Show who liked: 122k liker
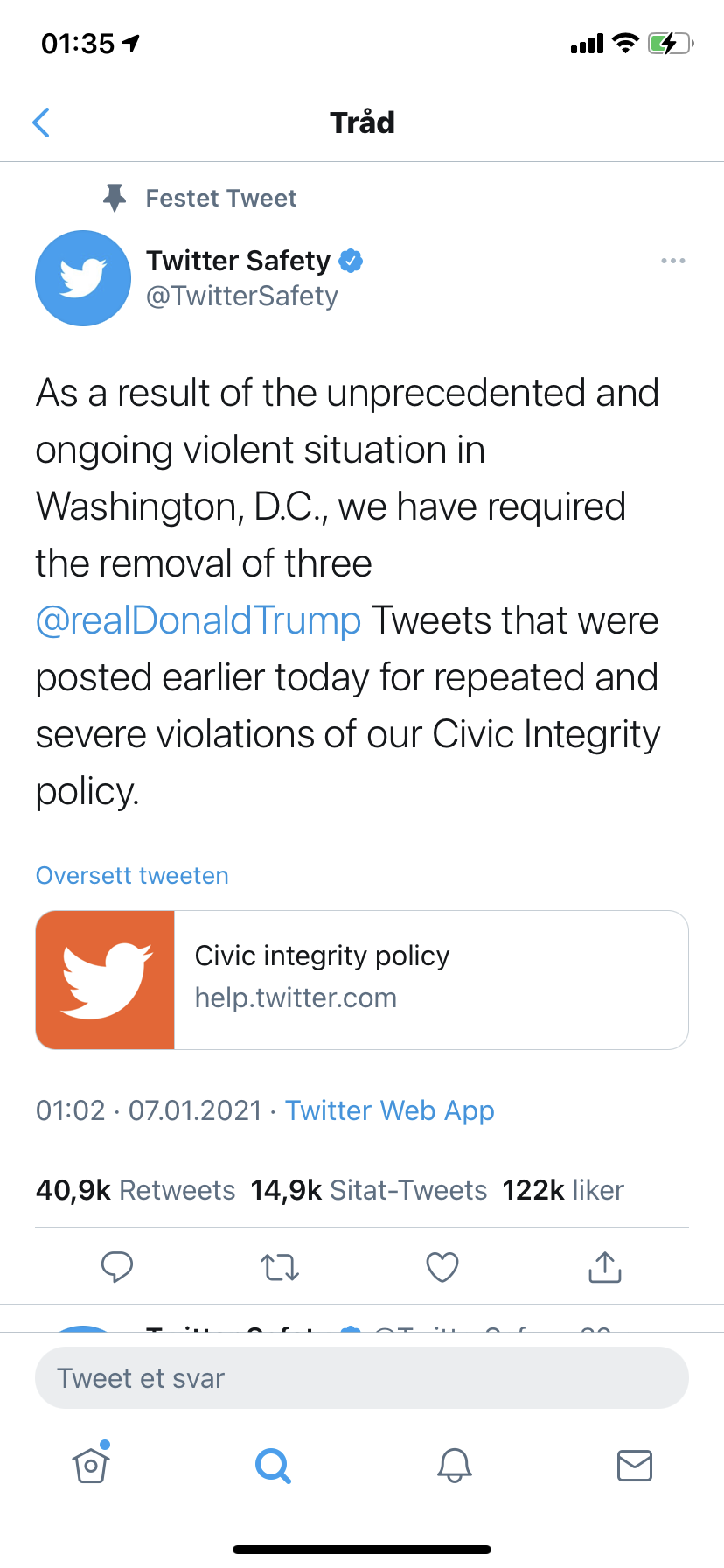The height and width of the screenshot is (1568, 724). pos(563,1190)
